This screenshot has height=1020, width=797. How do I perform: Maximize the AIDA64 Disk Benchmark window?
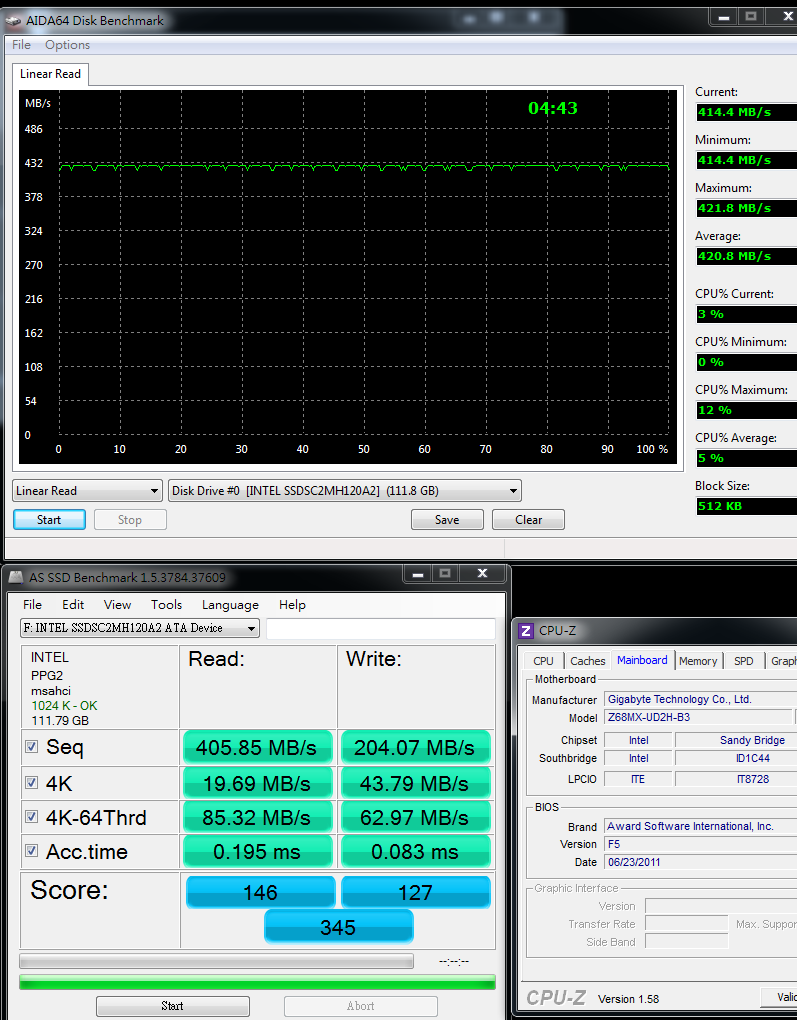(751, 17)
